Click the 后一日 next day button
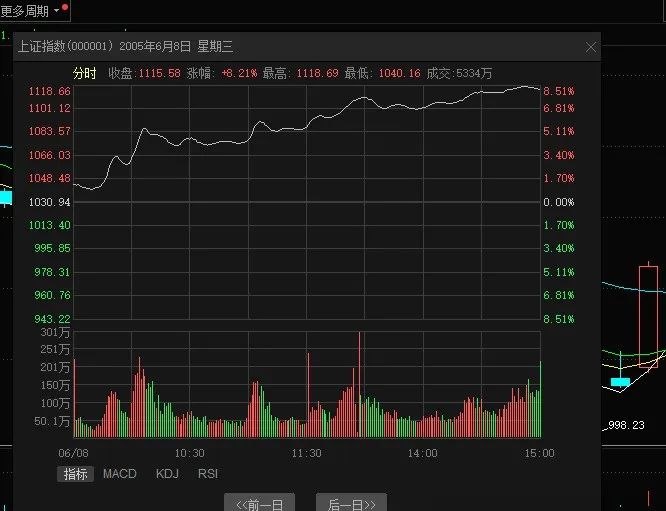This screenshot has width=666, height=511. click(x=352, y=503)
